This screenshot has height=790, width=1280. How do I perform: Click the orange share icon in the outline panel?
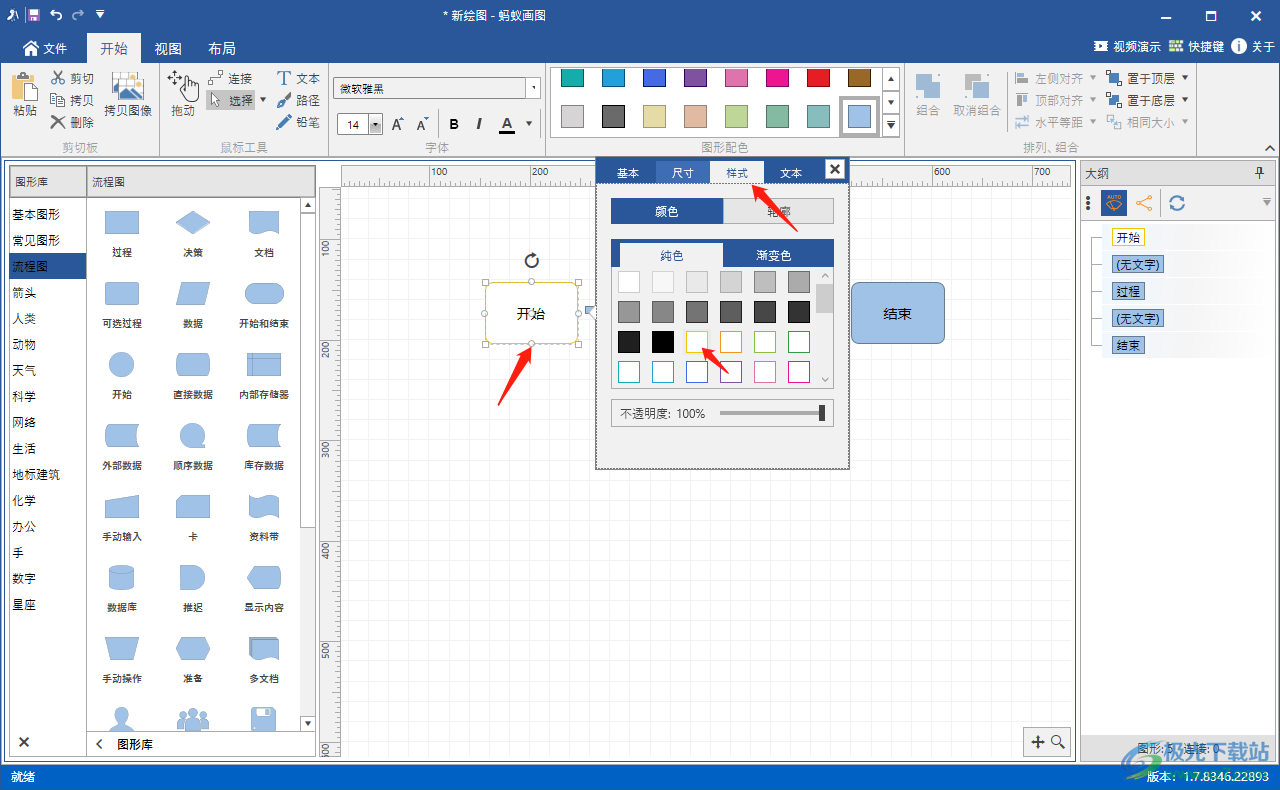pos(1144,203)
